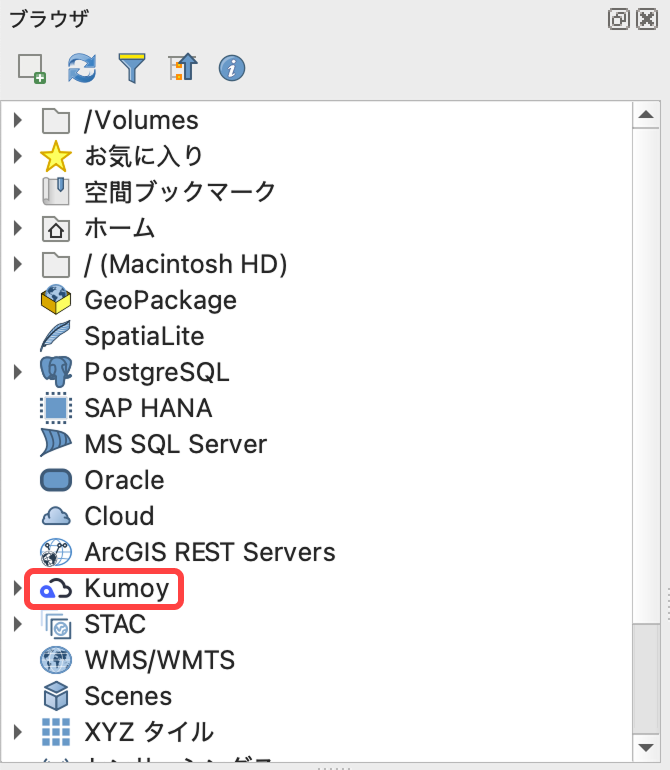This screenshot has height=770, width=670.
Task: Click the Oracle rounded rectangle icon
Action: (56, 480)
